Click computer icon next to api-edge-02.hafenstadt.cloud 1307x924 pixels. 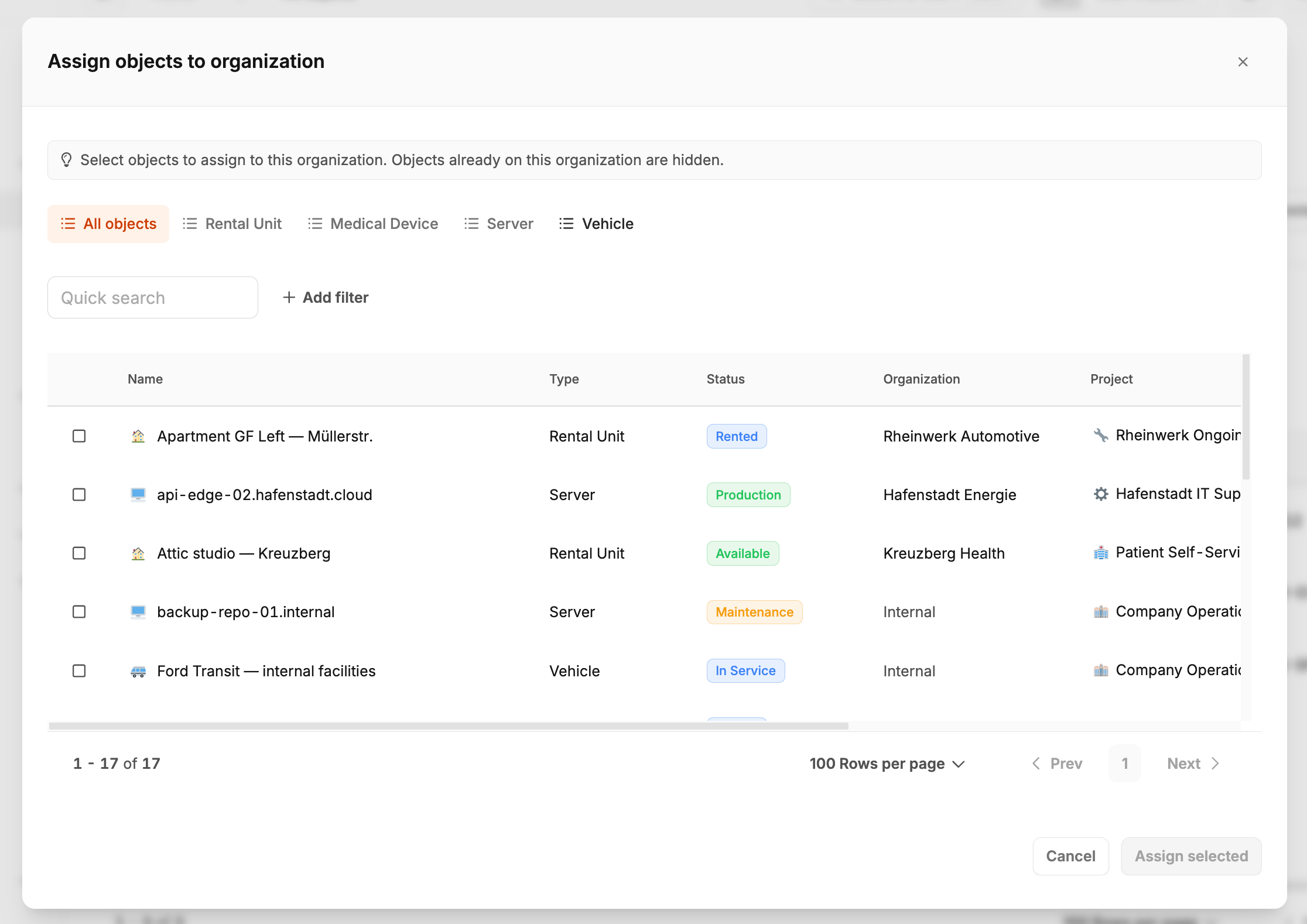pos(138,495)
